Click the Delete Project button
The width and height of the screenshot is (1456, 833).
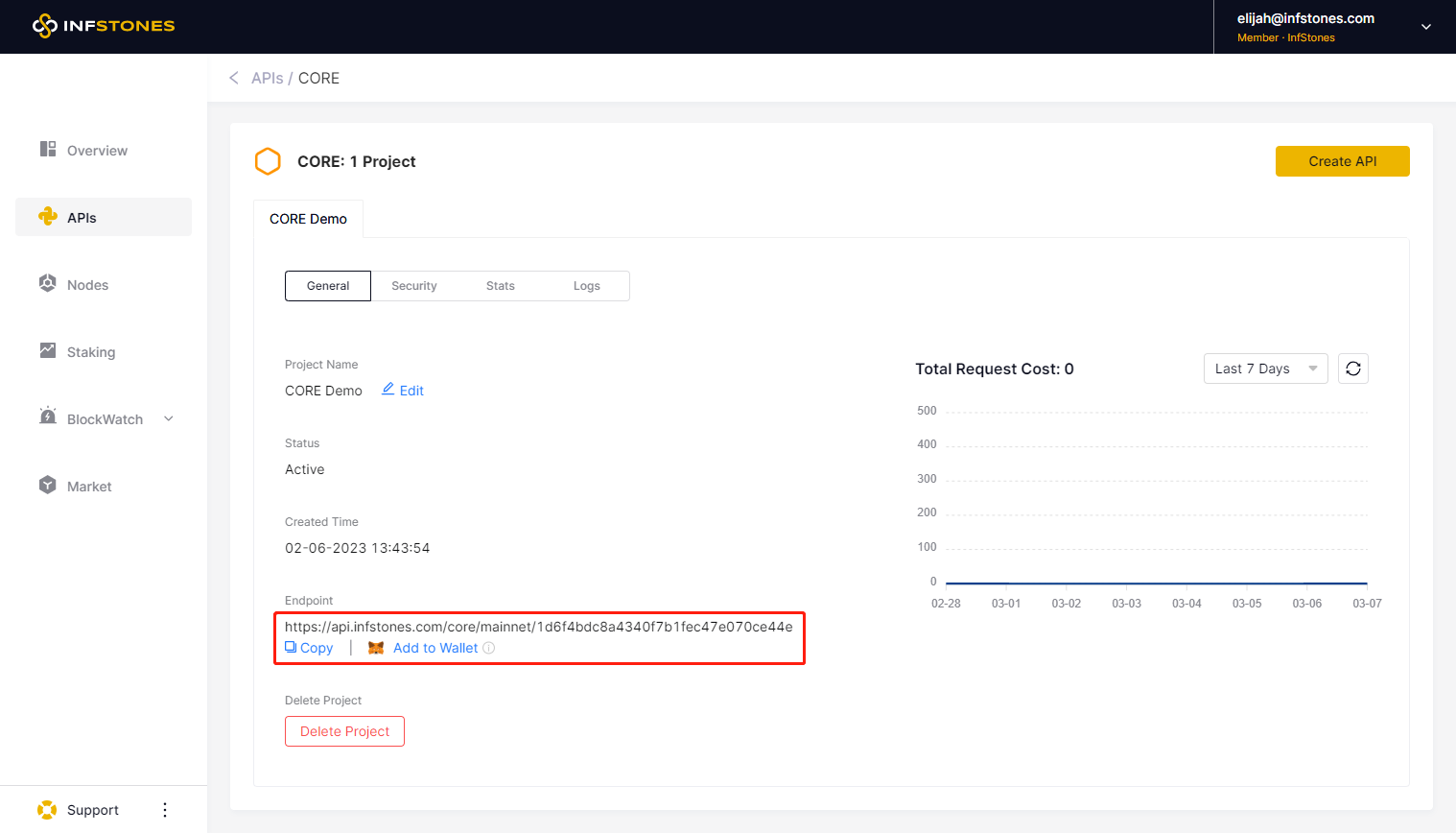point(344,731)
